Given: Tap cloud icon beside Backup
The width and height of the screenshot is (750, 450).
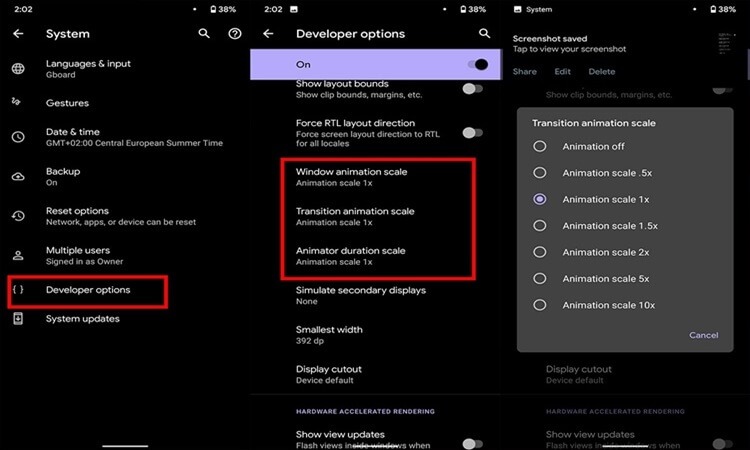Looking at the screenshot, I should click(18, 176).
